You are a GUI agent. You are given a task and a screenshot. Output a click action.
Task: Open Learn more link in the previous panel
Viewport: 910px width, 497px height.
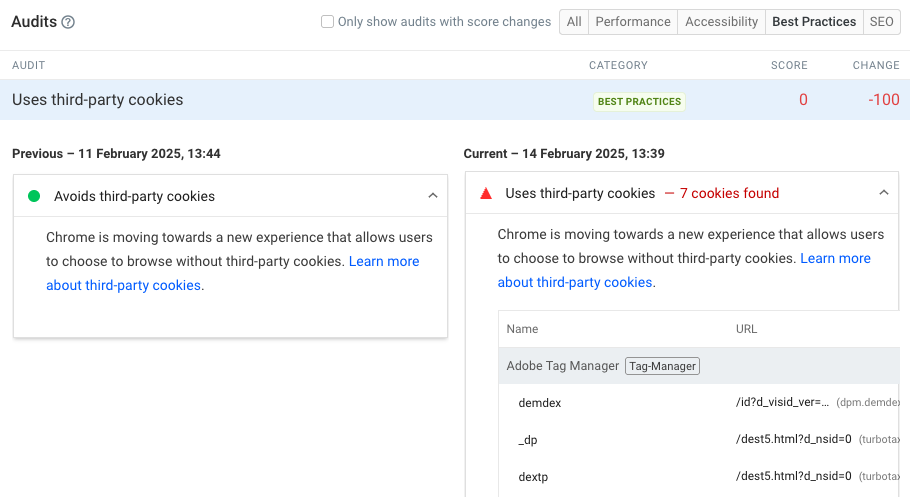pos(383,261)
